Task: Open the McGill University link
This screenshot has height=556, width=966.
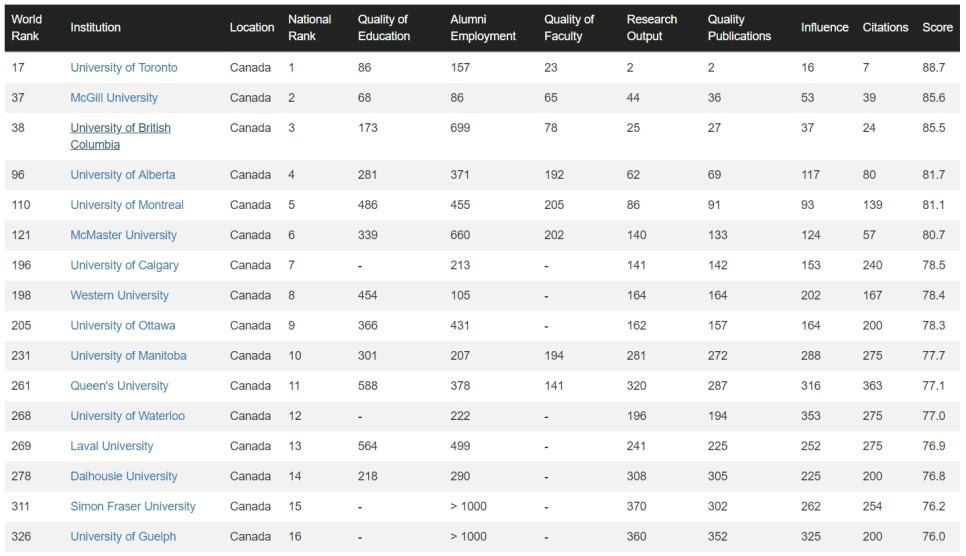Action: point(114,98)
